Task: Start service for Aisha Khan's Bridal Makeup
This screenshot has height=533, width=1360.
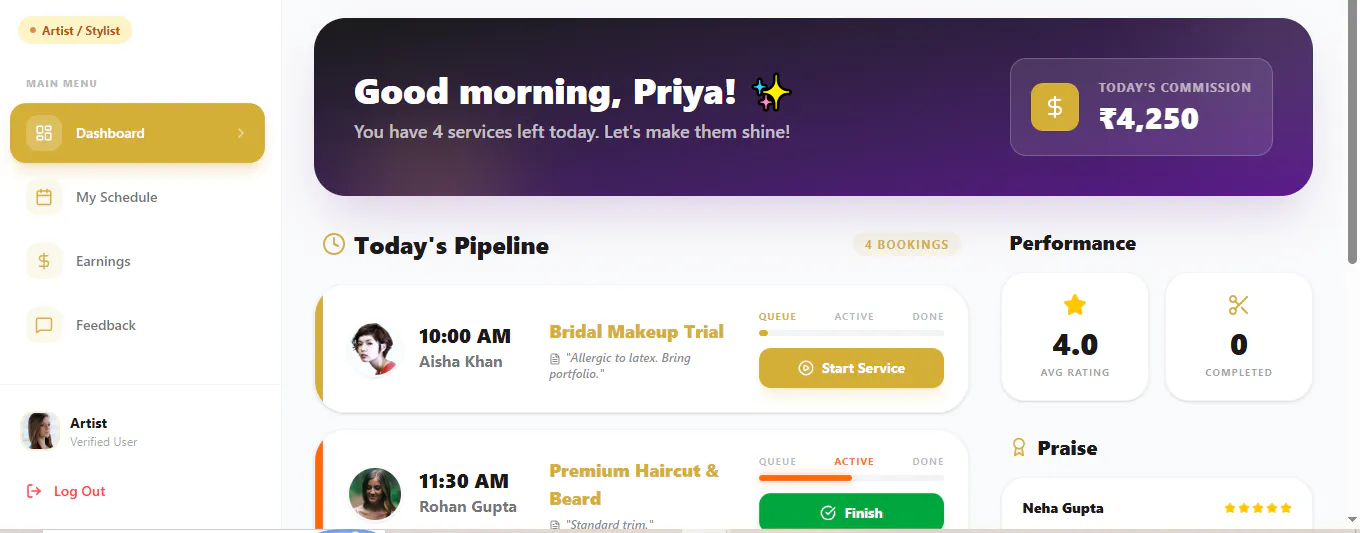Action: tap(851, 368)
